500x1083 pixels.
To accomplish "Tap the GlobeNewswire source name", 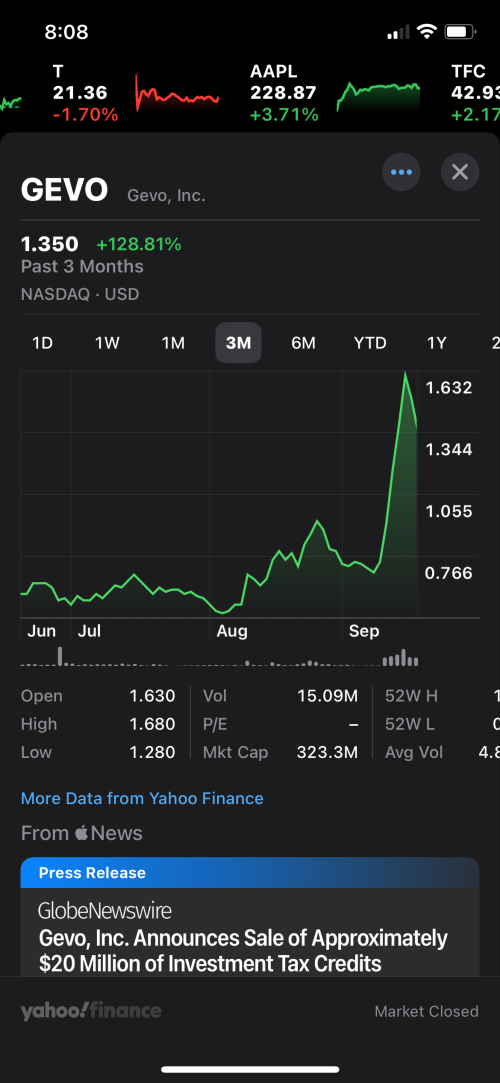I will coord(104,911).
